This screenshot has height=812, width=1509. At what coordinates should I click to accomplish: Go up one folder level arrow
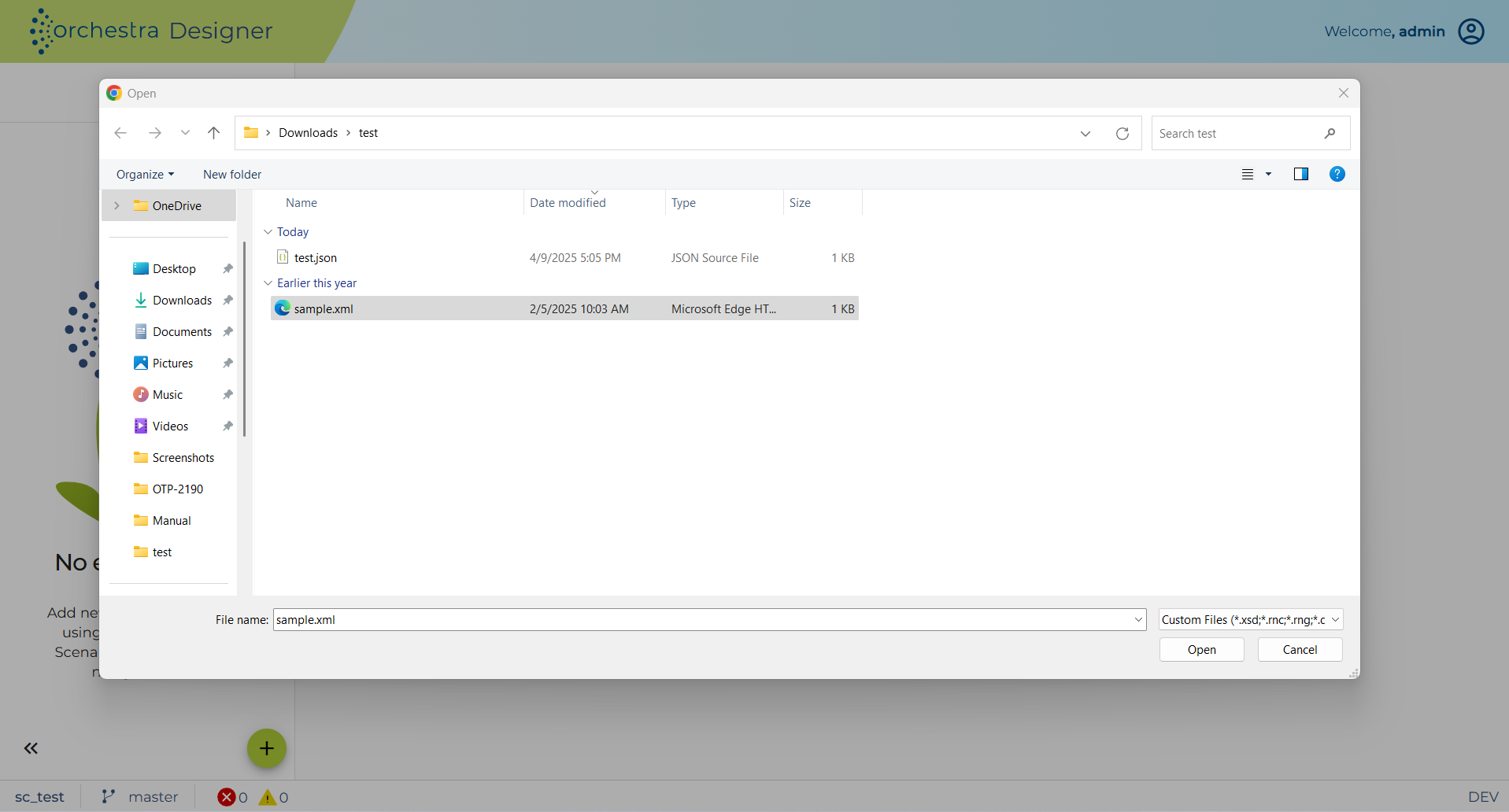(x=214, y=133)
